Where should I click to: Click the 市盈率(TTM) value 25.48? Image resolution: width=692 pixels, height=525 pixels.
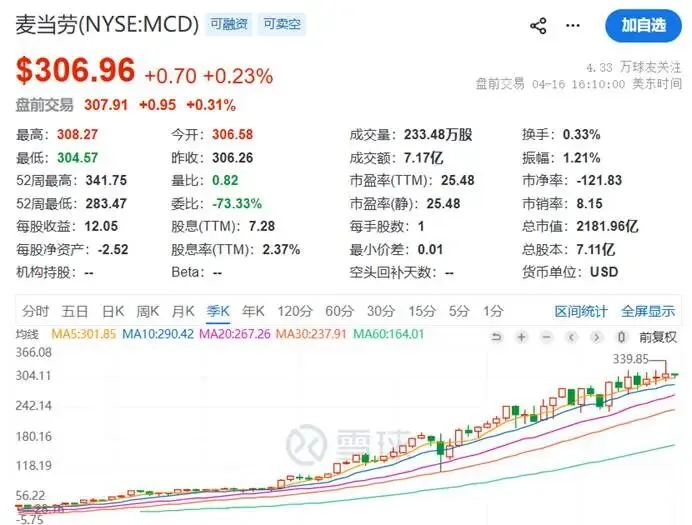tap(458, 180)
